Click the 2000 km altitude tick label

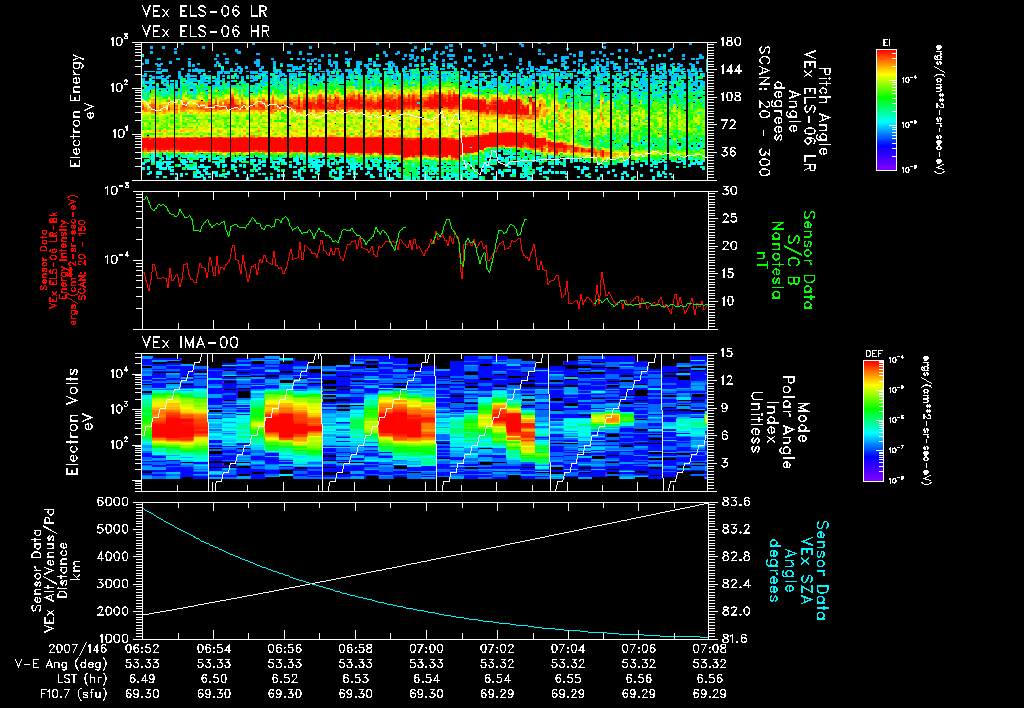tap(112, 611)
